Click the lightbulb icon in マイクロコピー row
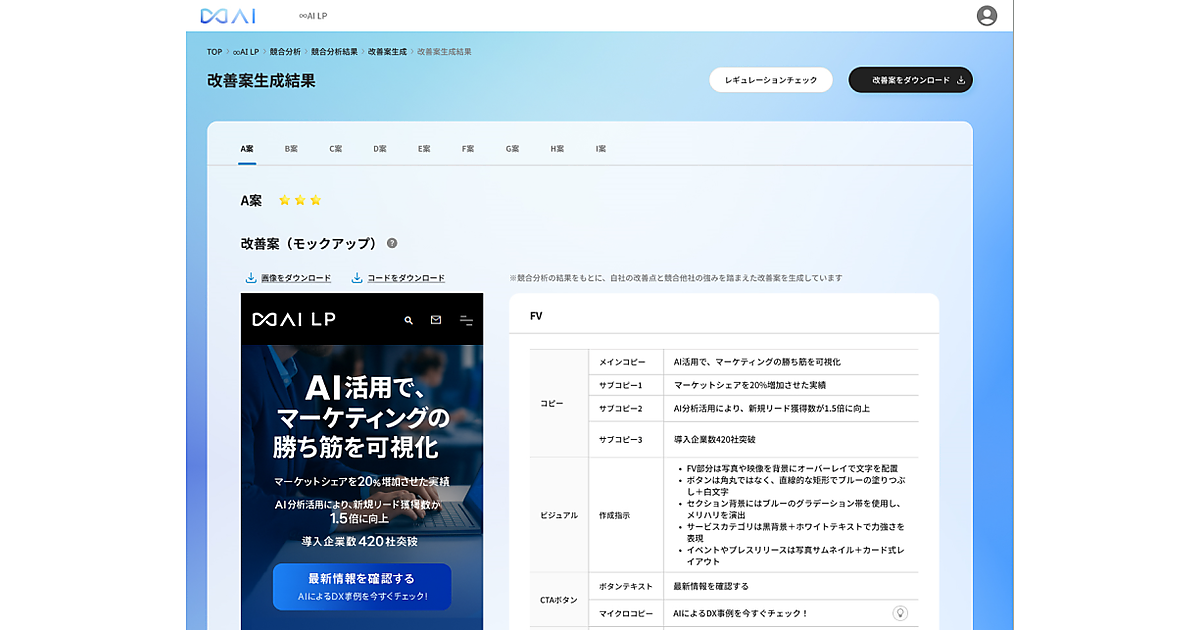This screenshot has width=1200, height=630. click(900, 613)
